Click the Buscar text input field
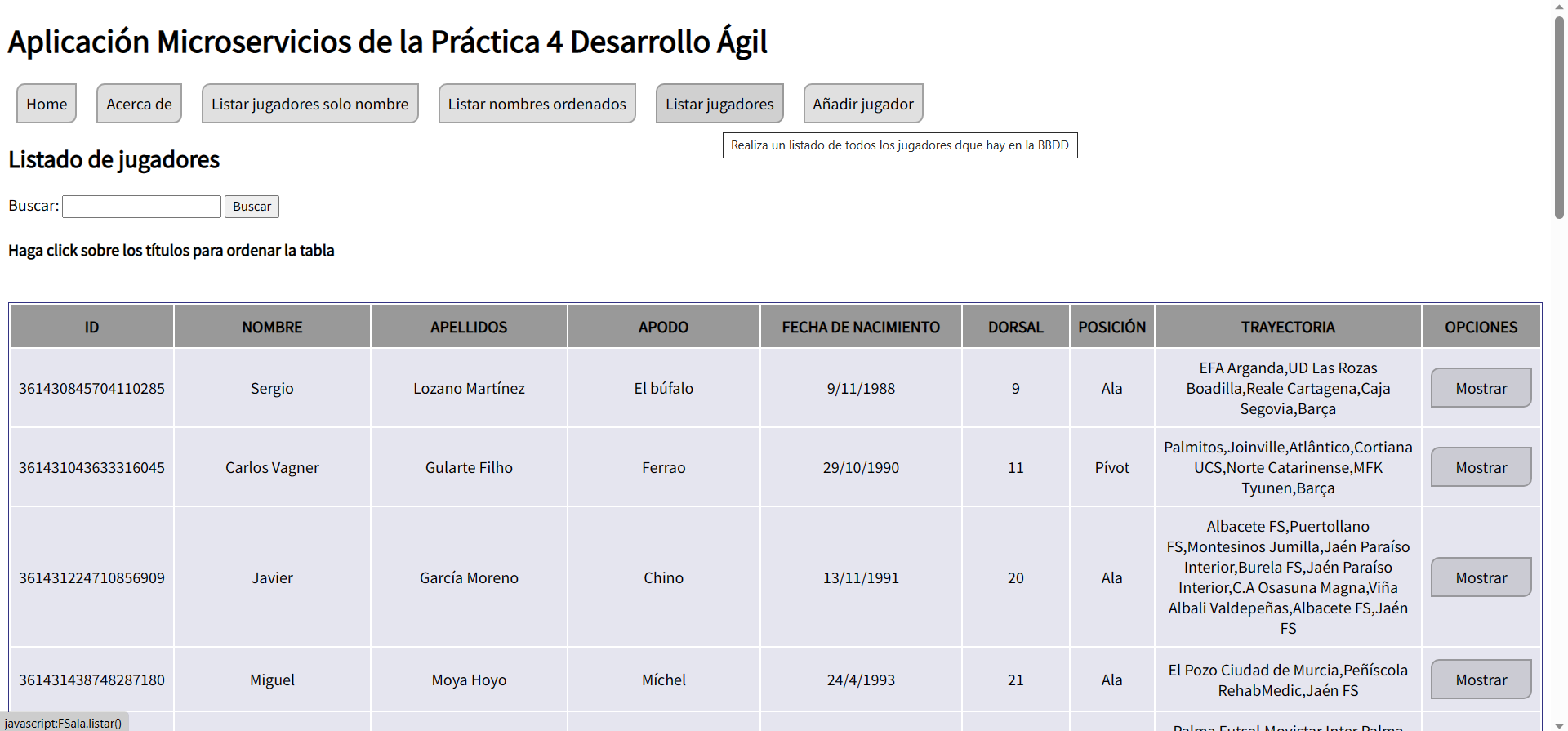Viewport: 1568px width, 731px height. [140, 206]
